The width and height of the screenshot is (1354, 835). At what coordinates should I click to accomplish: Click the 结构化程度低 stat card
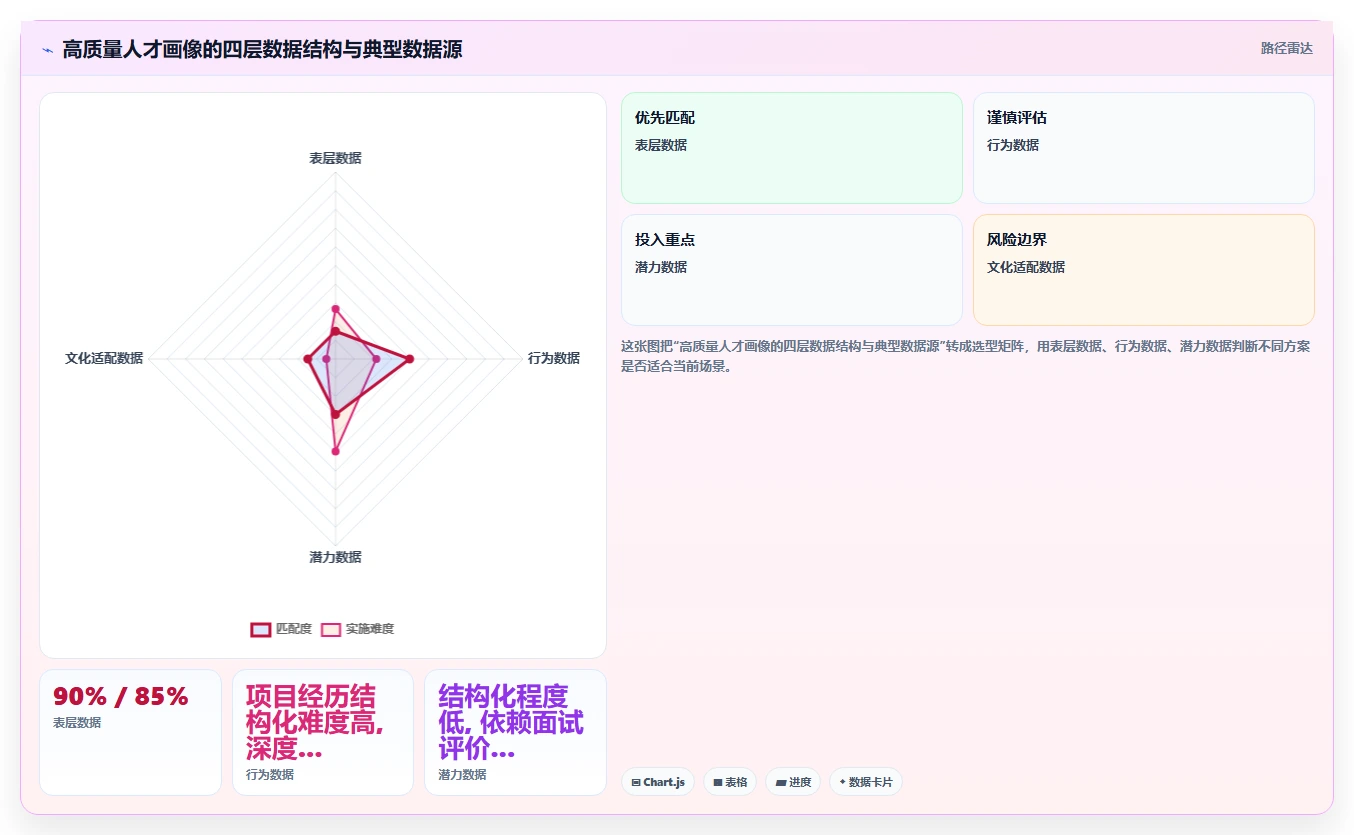515,732
